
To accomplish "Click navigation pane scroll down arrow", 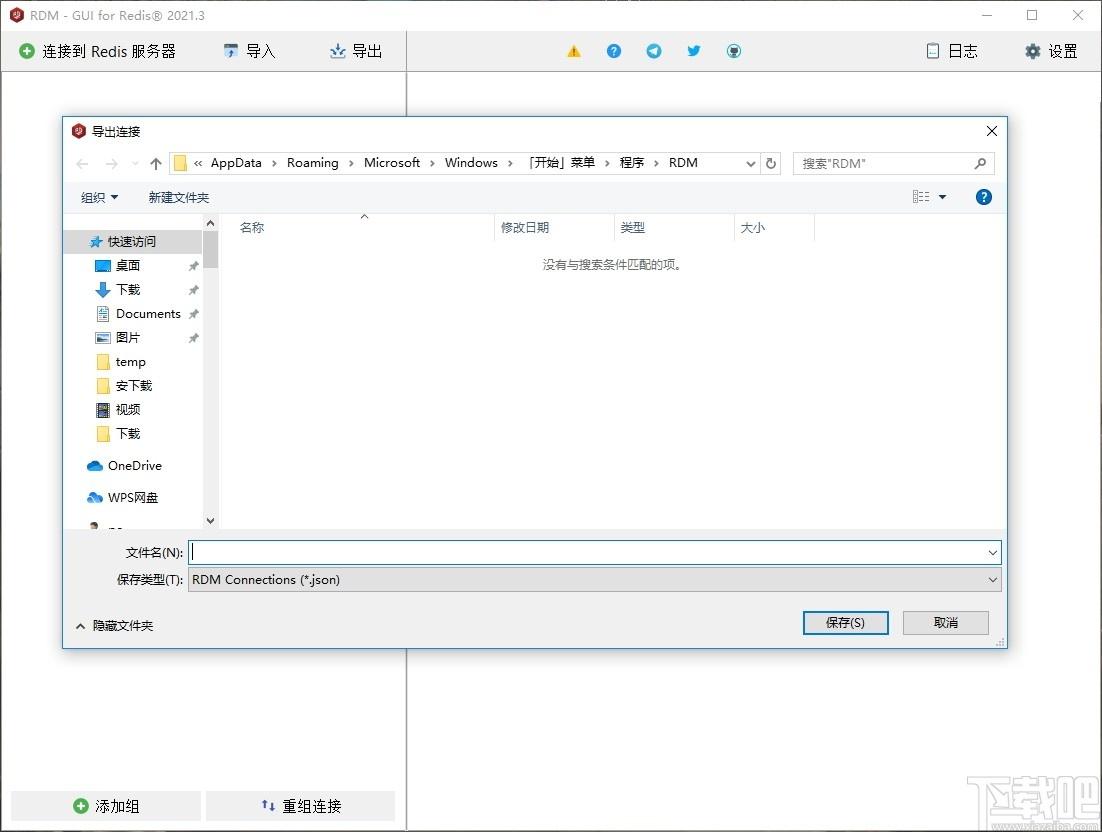I will [x=210, y=521].
